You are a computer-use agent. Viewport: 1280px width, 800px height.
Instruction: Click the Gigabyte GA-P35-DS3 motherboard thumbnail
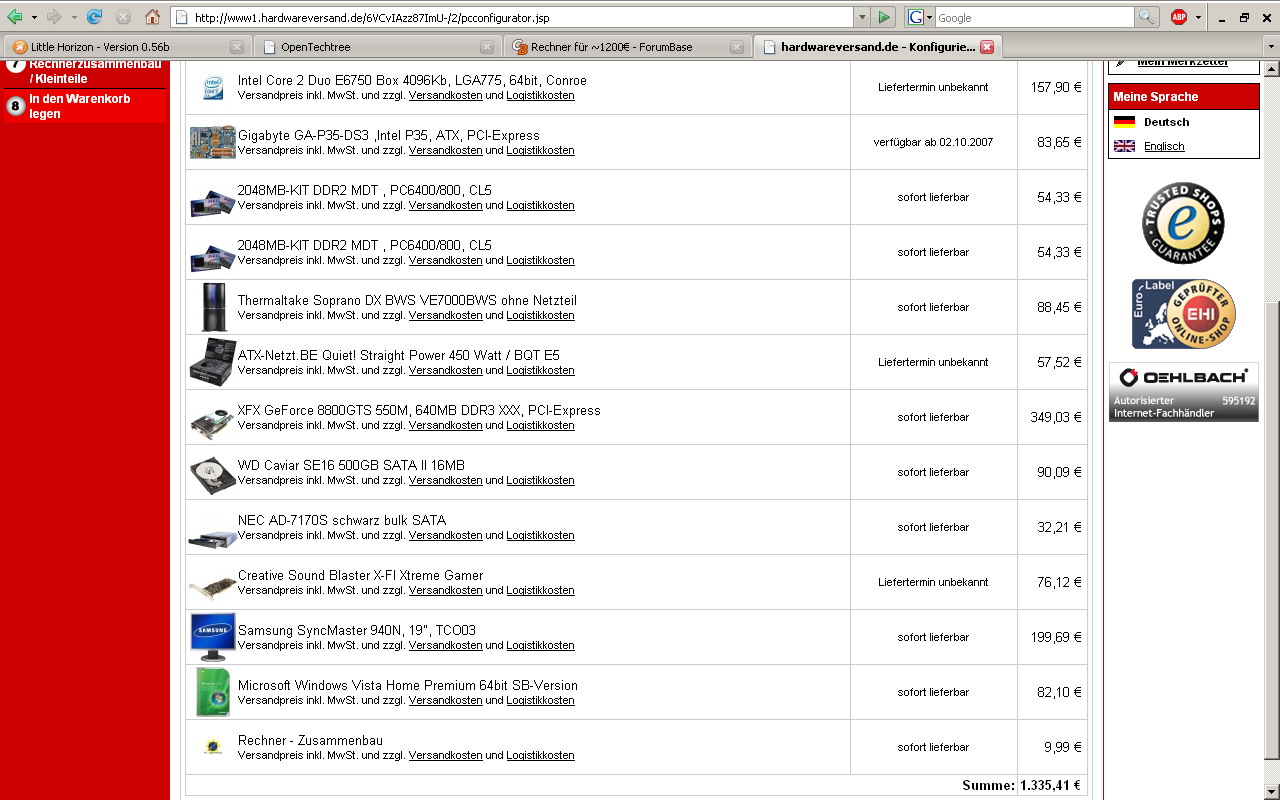pyautogui.click(x=212, y=142)
